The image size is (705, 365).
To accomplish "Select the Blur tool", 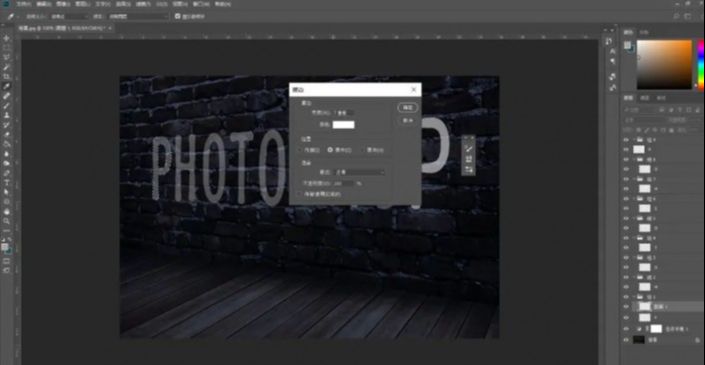I will click(6, 154).
